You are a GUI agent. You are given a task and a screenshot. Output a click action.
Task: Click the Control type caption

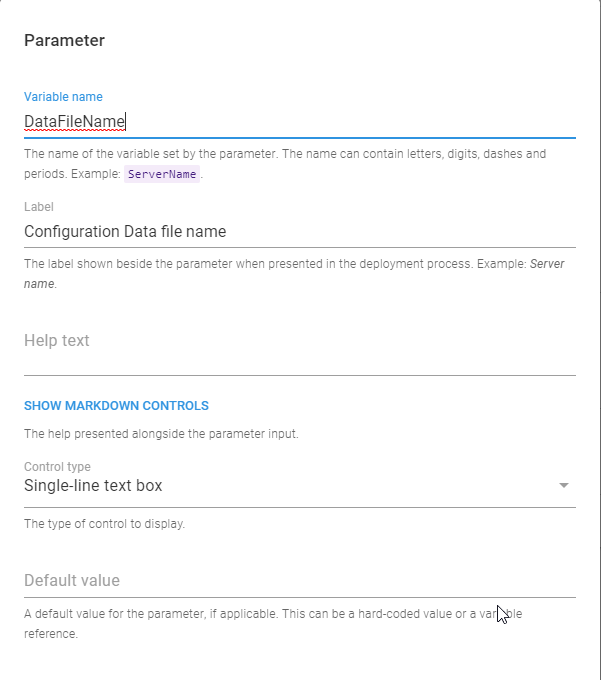[57, 467]
